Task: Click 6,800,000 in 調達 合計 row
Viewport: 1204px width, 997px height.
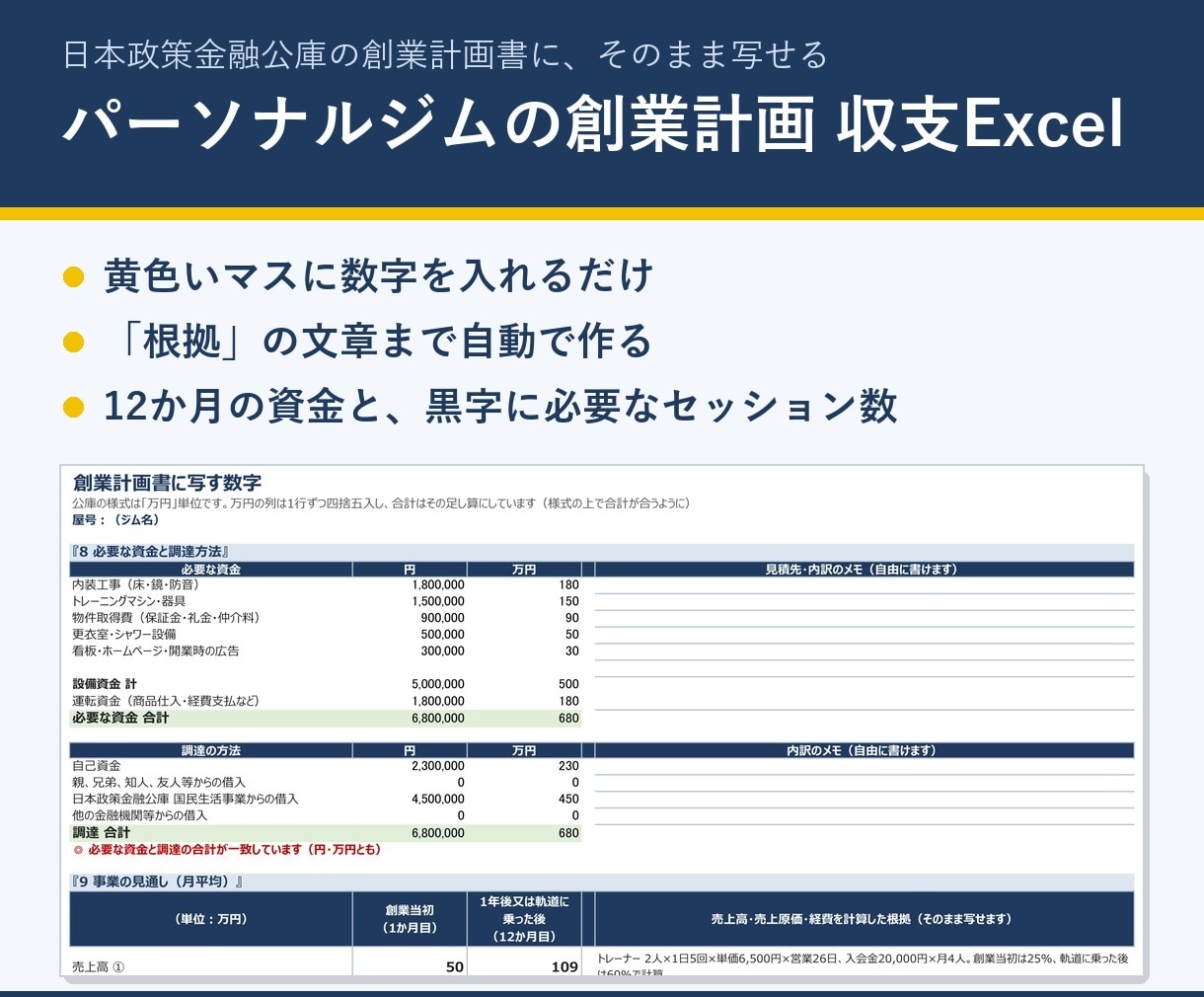Action: click(x=438, y=833)
